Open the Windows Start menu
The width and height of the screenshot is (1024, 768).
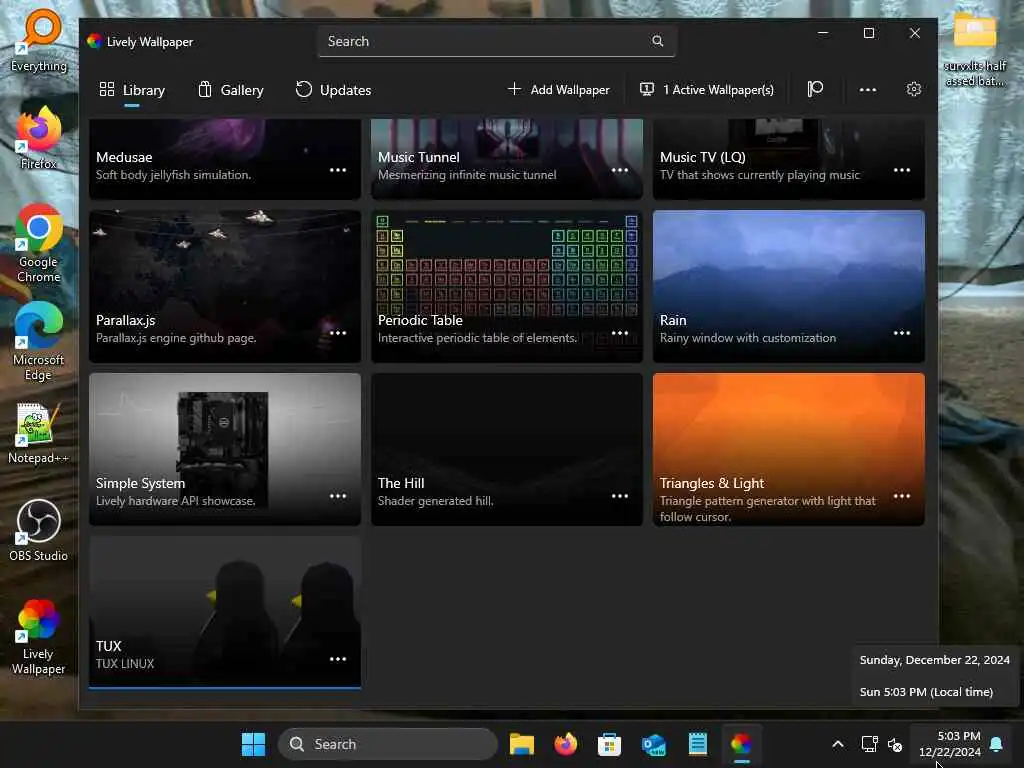point(253,744)
